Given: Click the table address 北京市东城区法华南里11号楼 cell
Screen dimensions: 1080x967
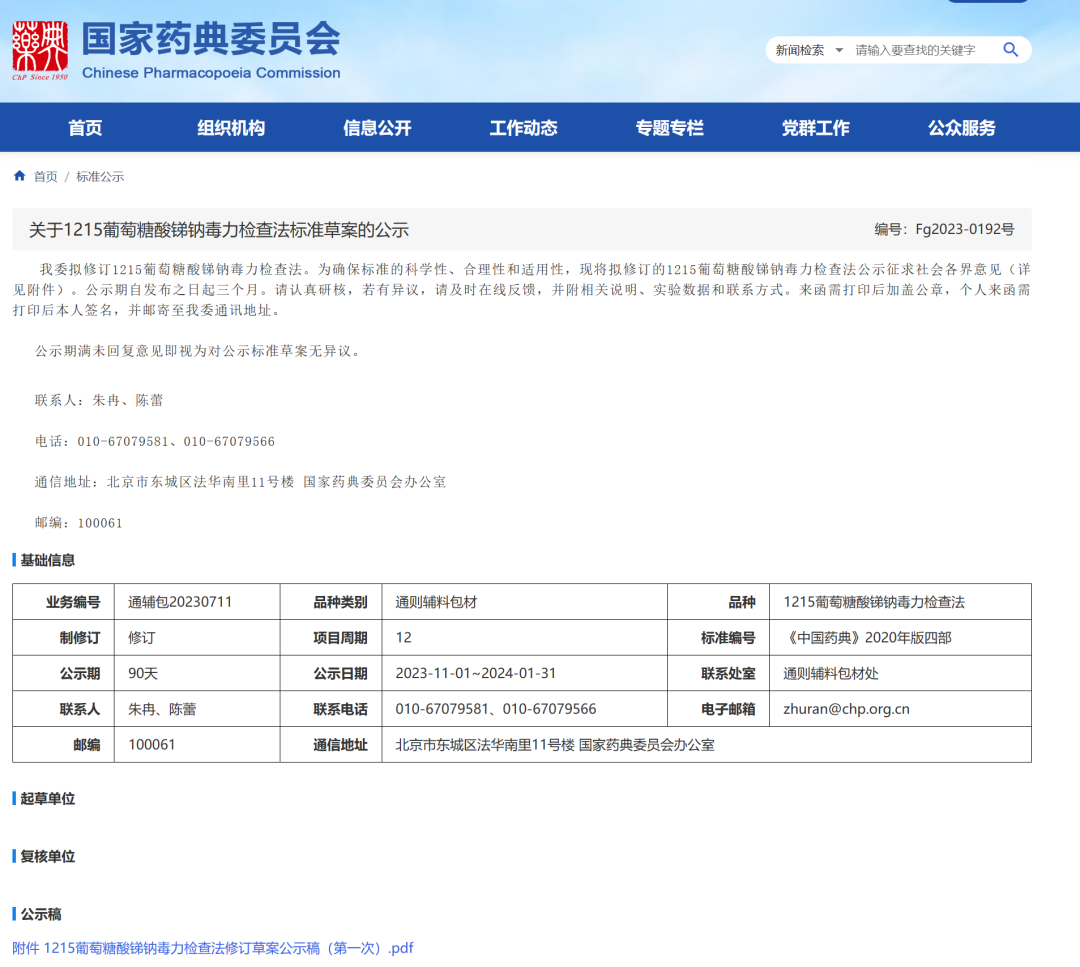Looking at the screenshot, I should [x=706, y=745].
